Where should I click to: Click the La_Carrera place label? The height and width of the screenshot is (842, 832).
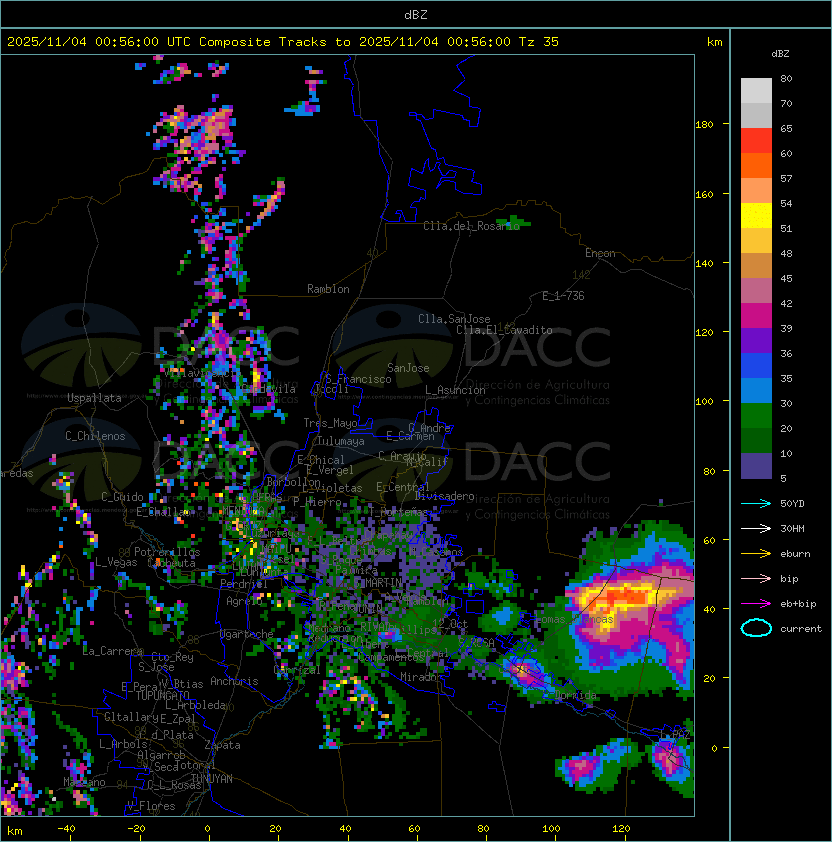pyautogui.click(x=113, y=651)
